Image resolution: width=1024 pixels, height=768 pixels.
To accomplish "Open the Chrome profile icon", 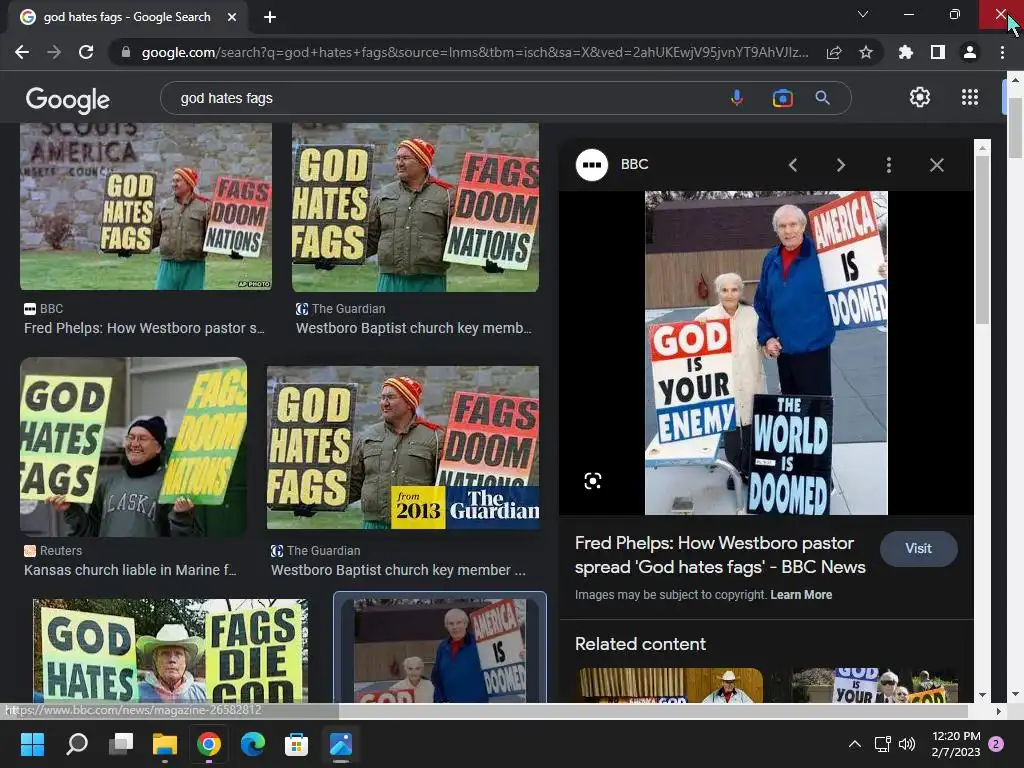I will point(970,52).
